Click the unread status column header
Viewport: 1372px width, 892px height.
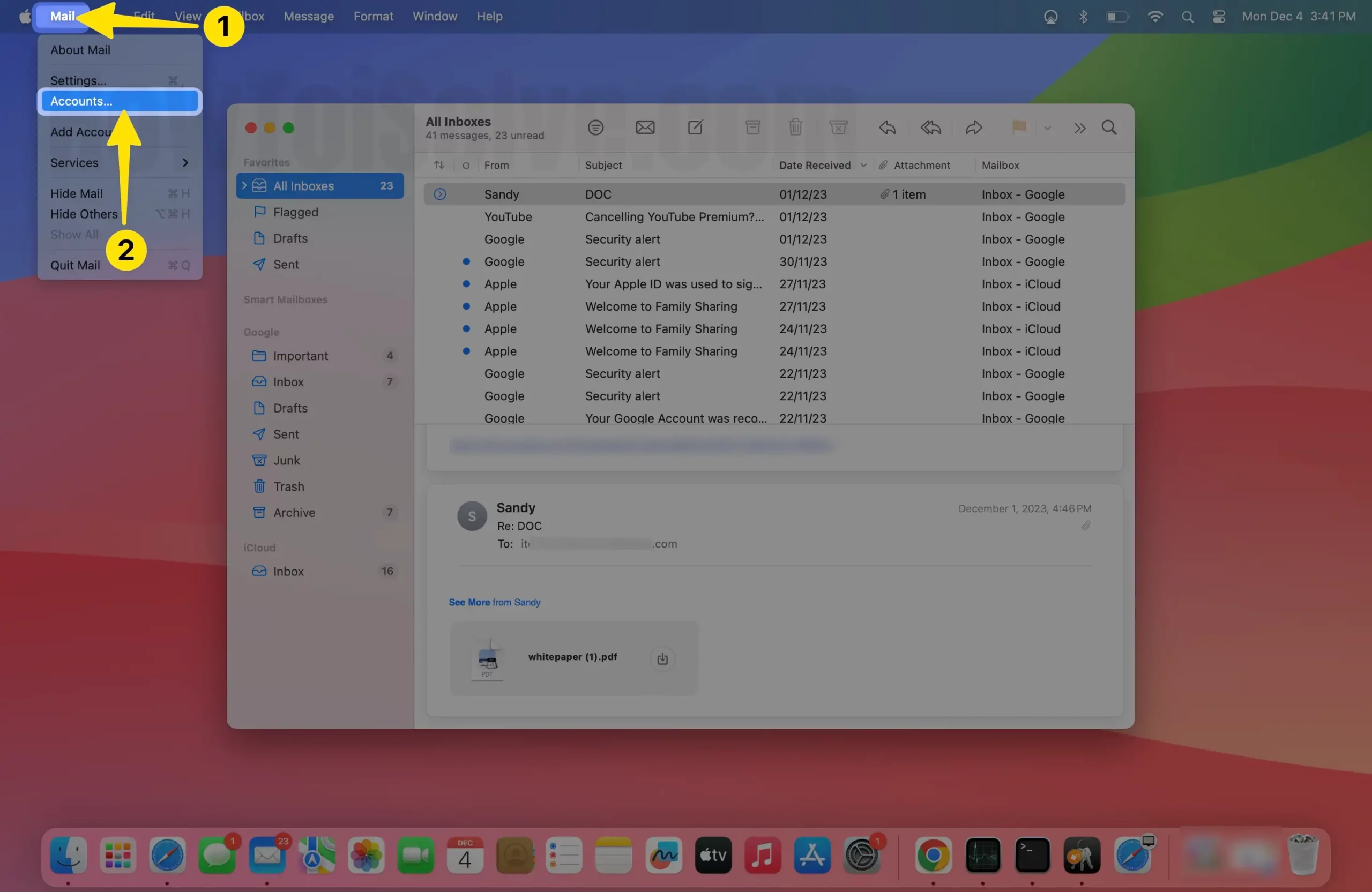(x=466, y=166)
